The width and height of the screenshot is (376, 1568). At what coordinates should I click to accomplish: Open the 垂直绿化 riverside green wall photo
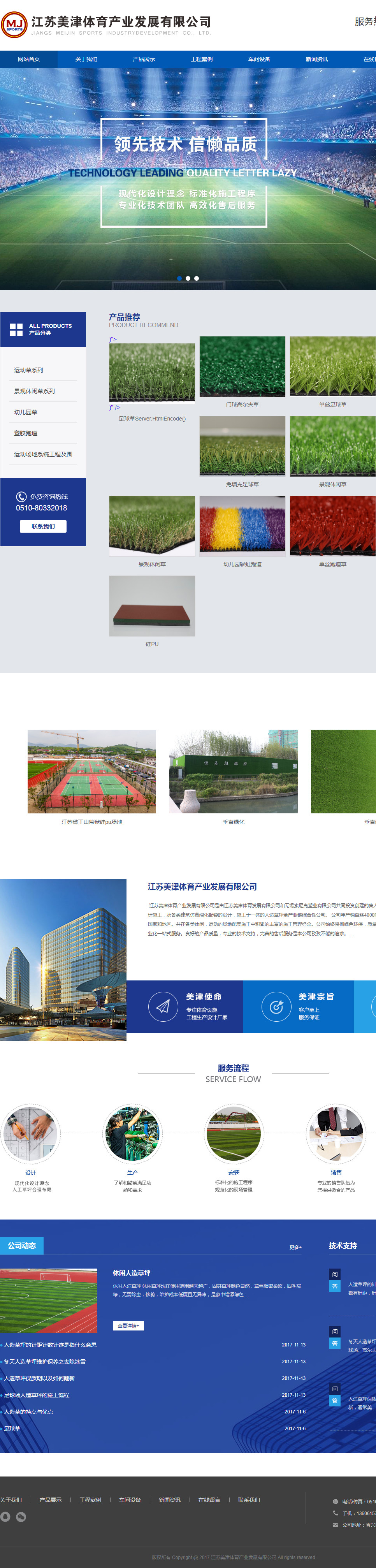[234, 771]
